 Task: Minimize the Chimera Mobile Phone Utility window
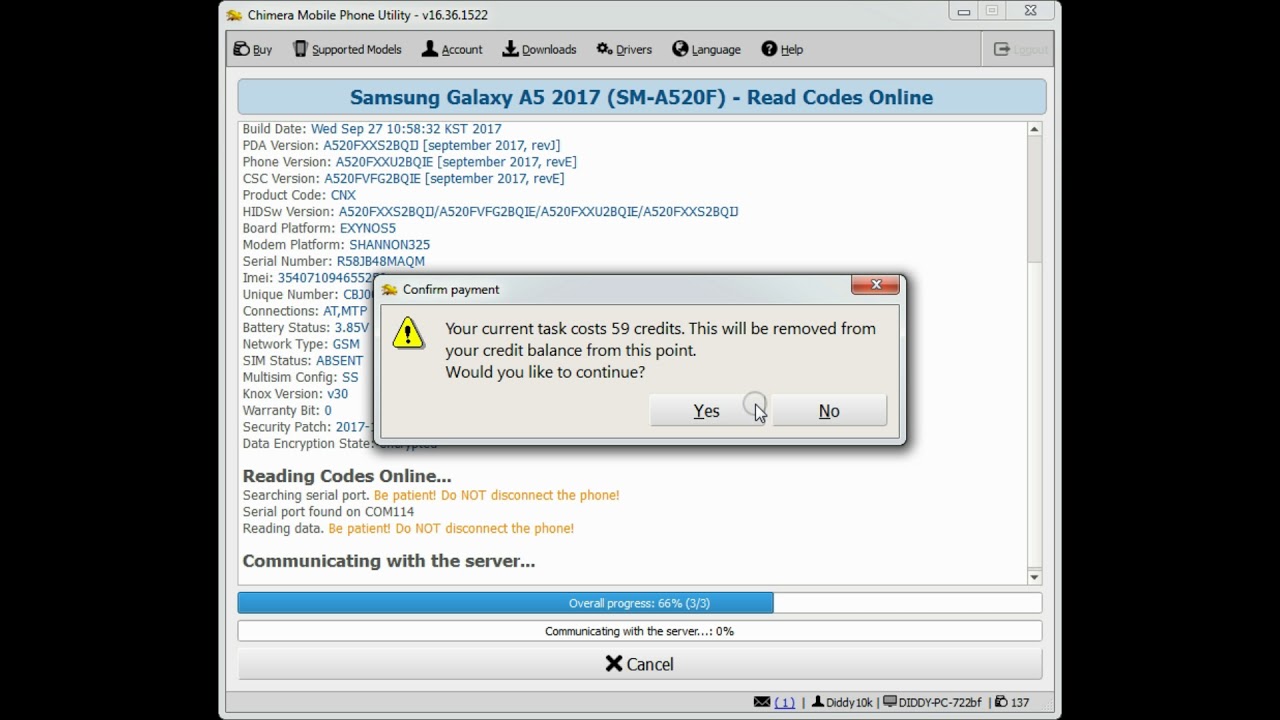pyautogui.click(x=964, y=12)
